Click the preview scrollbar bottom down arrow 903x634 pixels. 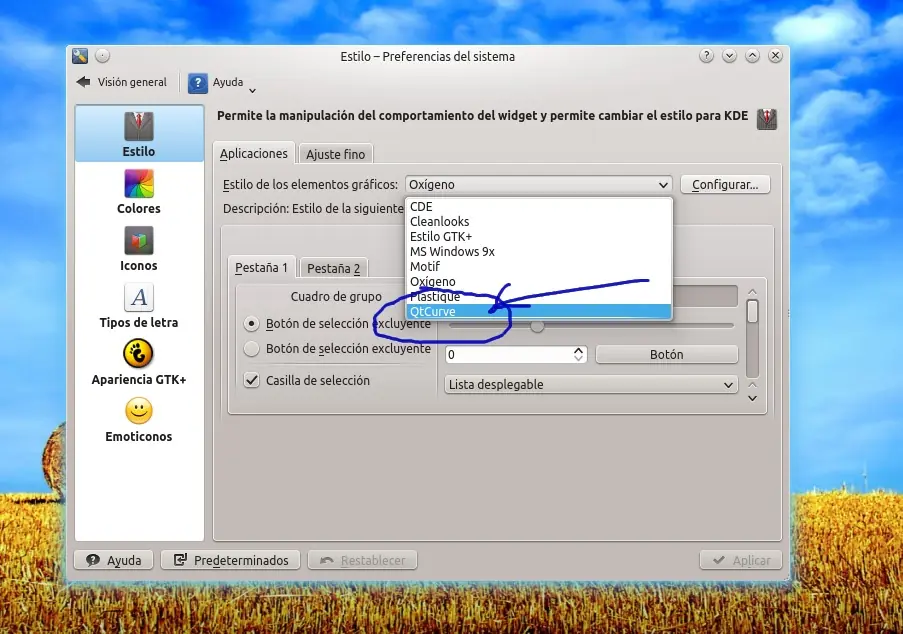[x=752, y=398]
